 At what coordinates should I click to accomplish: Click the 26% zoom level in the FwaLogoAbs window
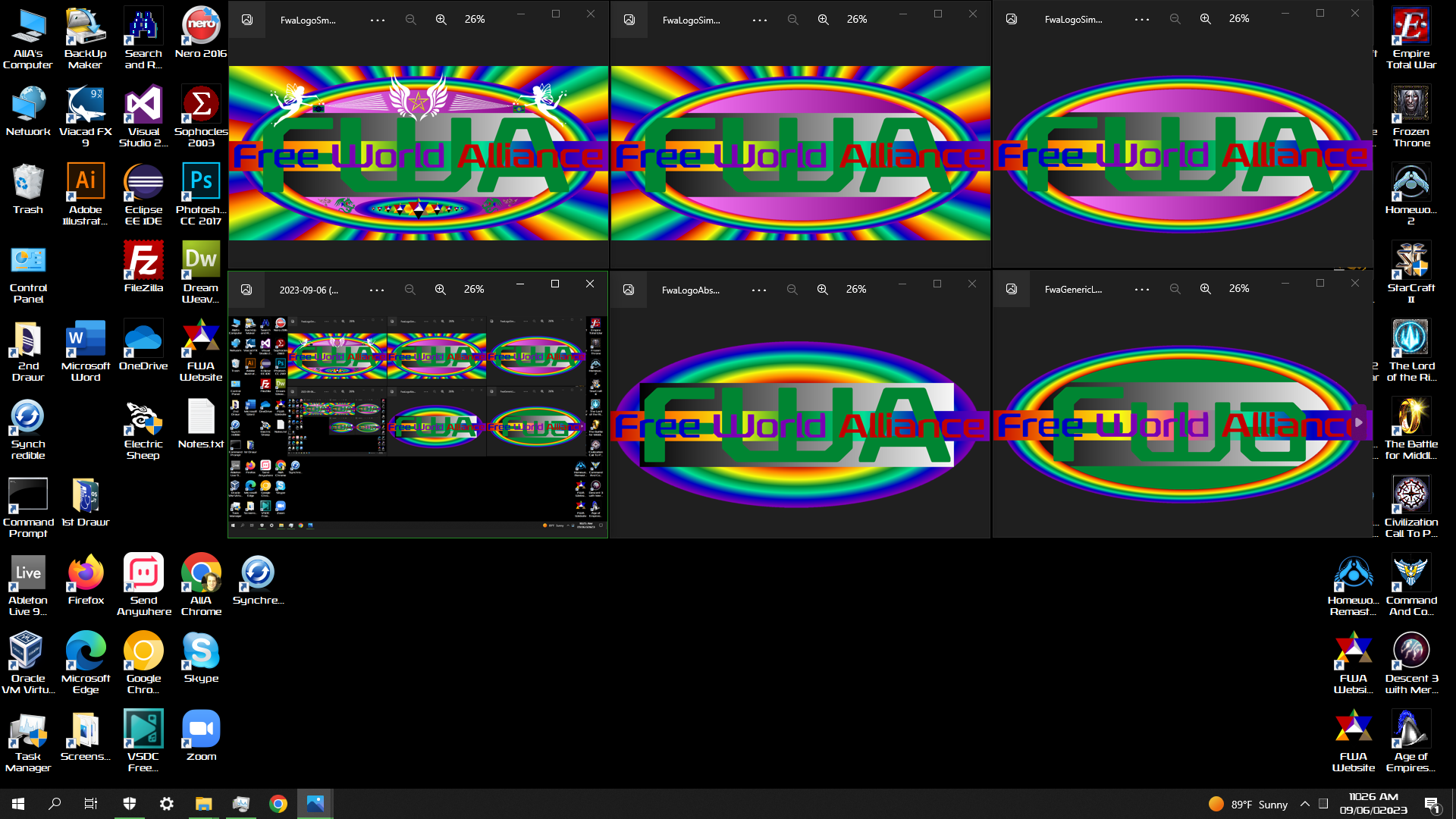click(856, 290)
